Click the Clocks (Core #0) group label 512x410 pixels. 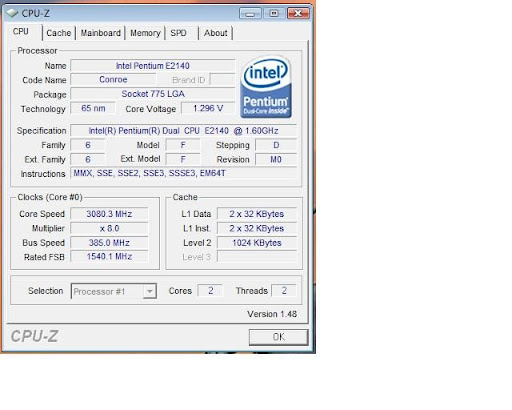coord(50,197)
